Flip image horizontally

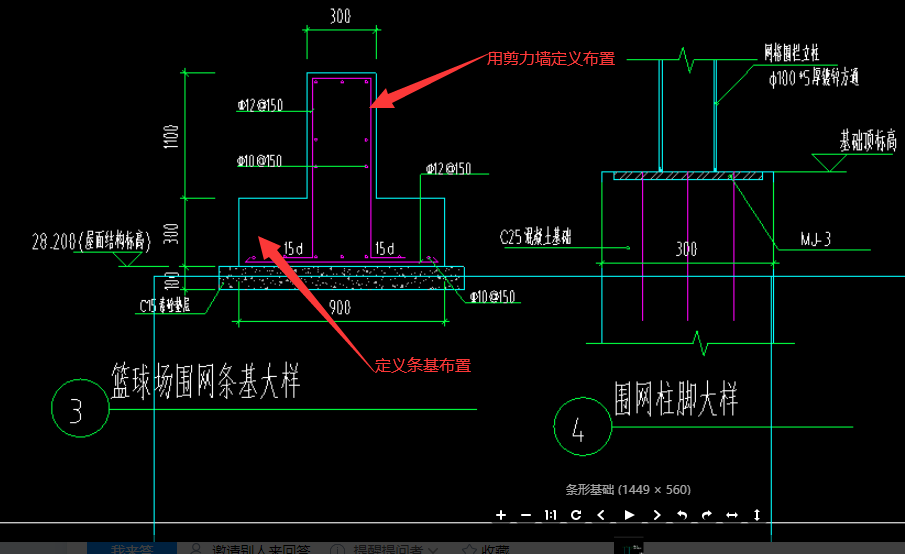[732, 515]
